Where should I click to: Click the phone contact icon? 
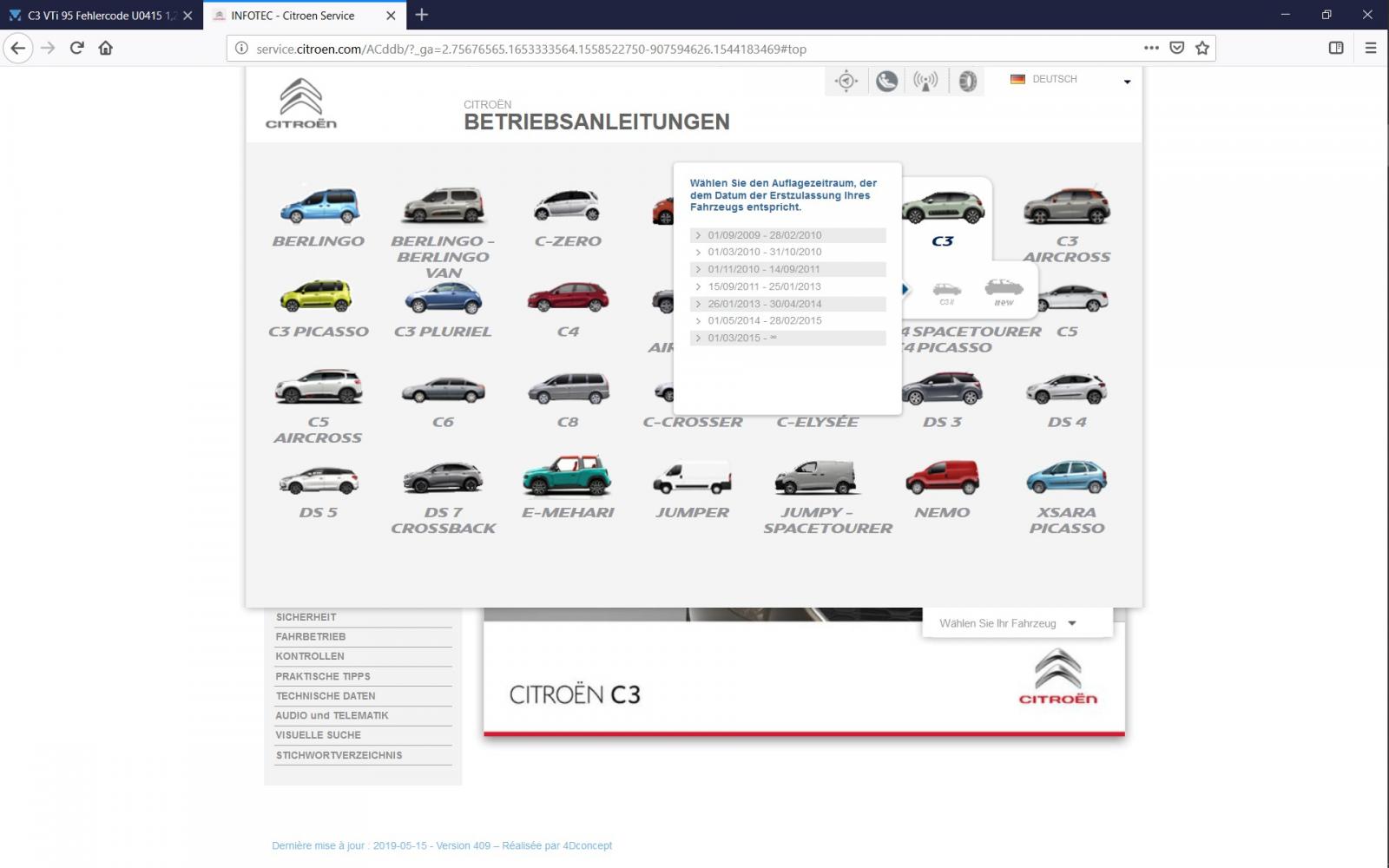(x=886, y=81)
